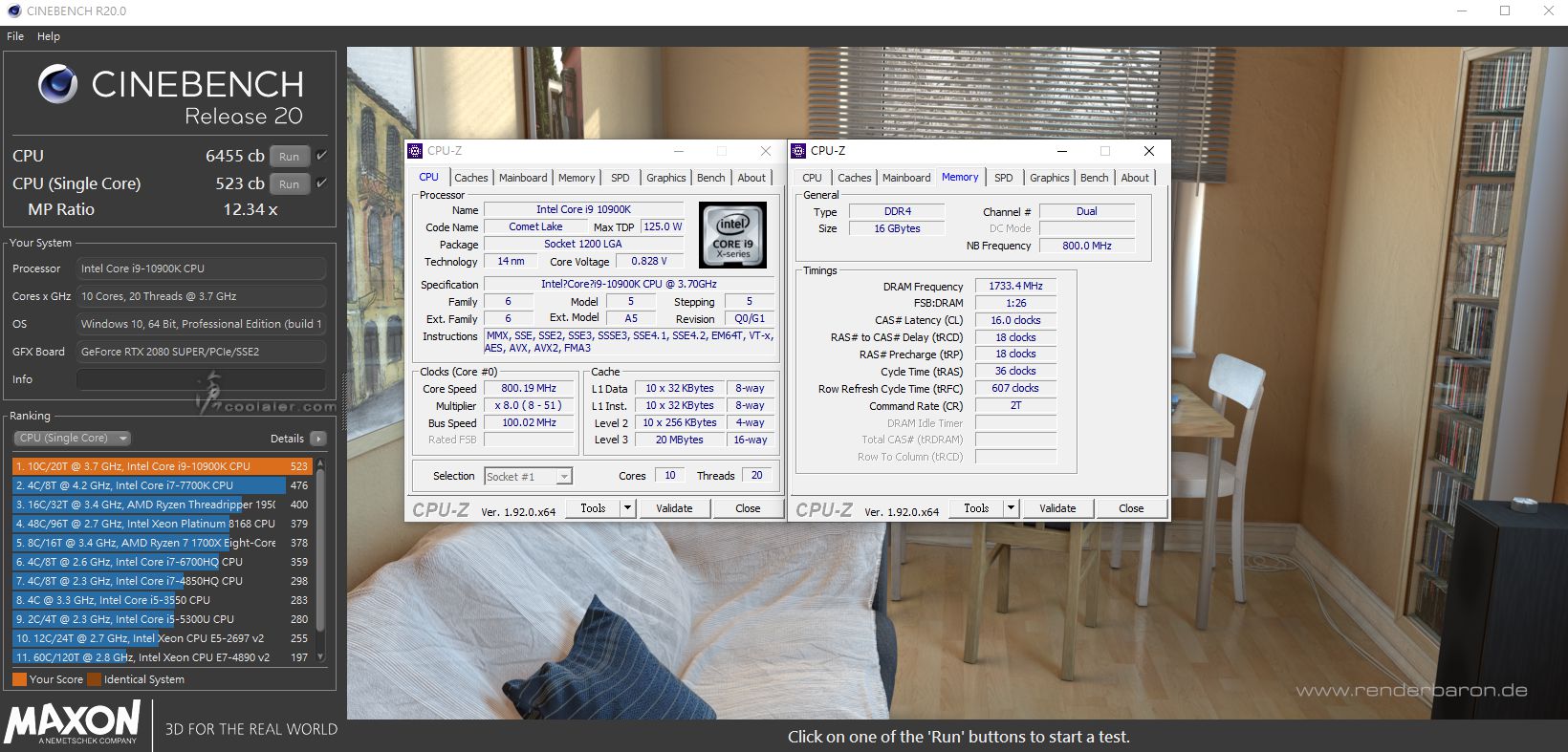
Task: Click the Your Score orange swatch
Action: (19, 679)
